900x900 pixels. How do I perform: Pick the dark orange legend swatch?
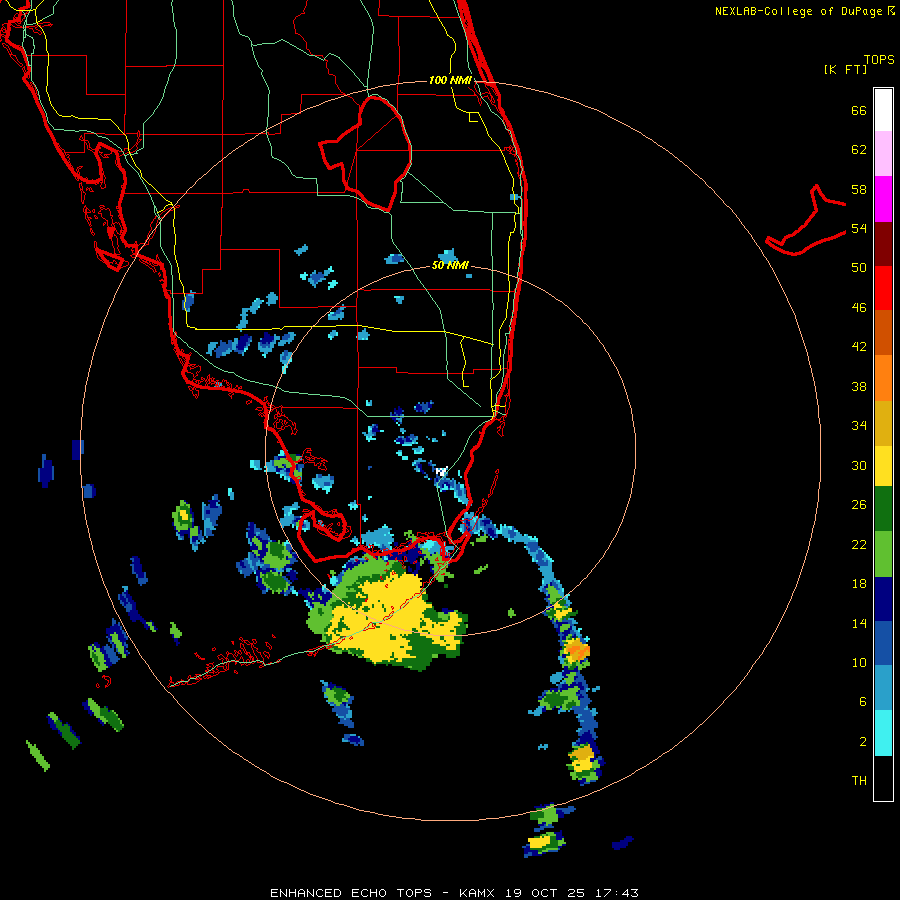click(883, 333)
